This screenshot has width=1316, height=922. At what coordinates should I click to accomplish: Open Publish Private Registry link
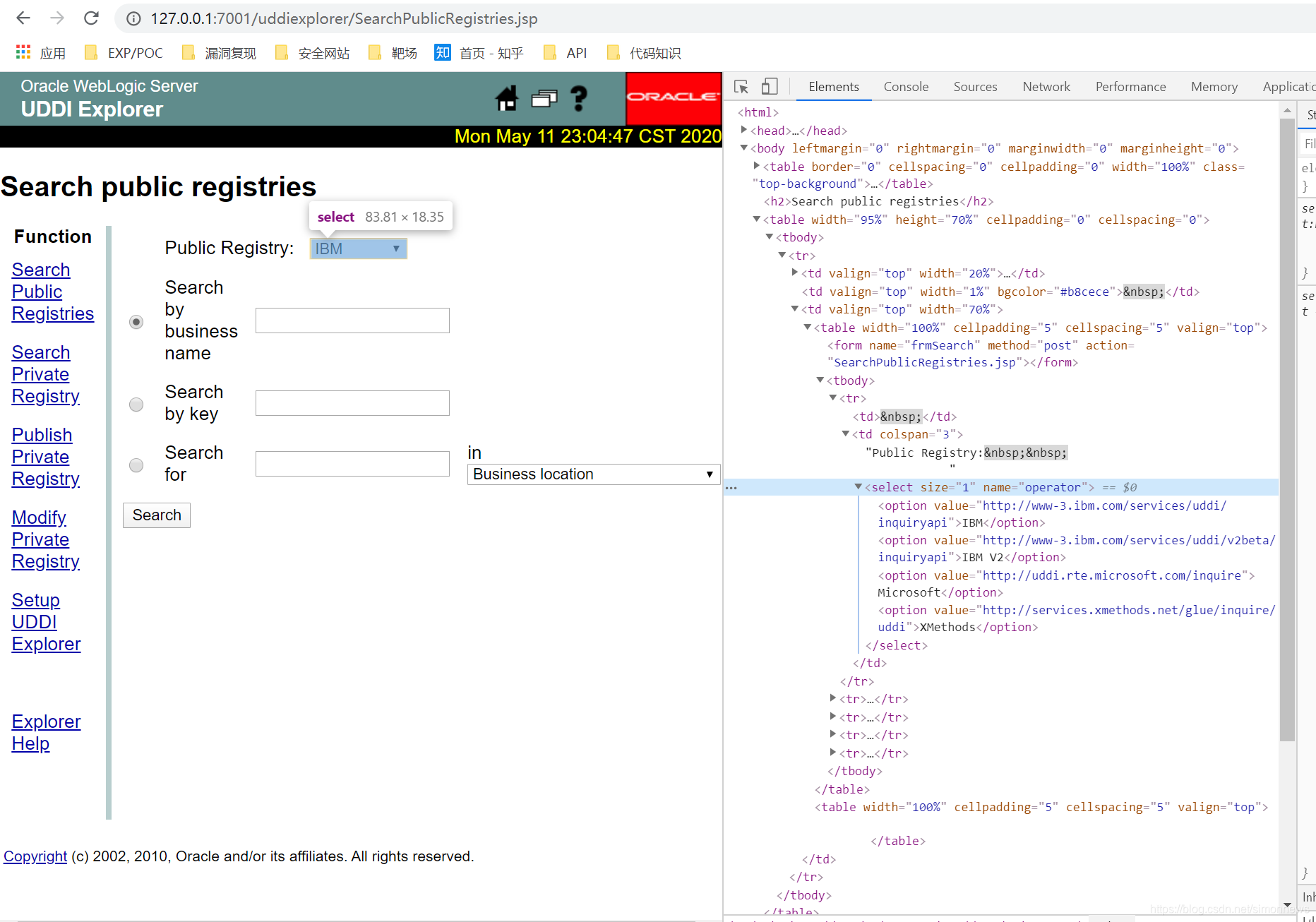click(46, 457)
